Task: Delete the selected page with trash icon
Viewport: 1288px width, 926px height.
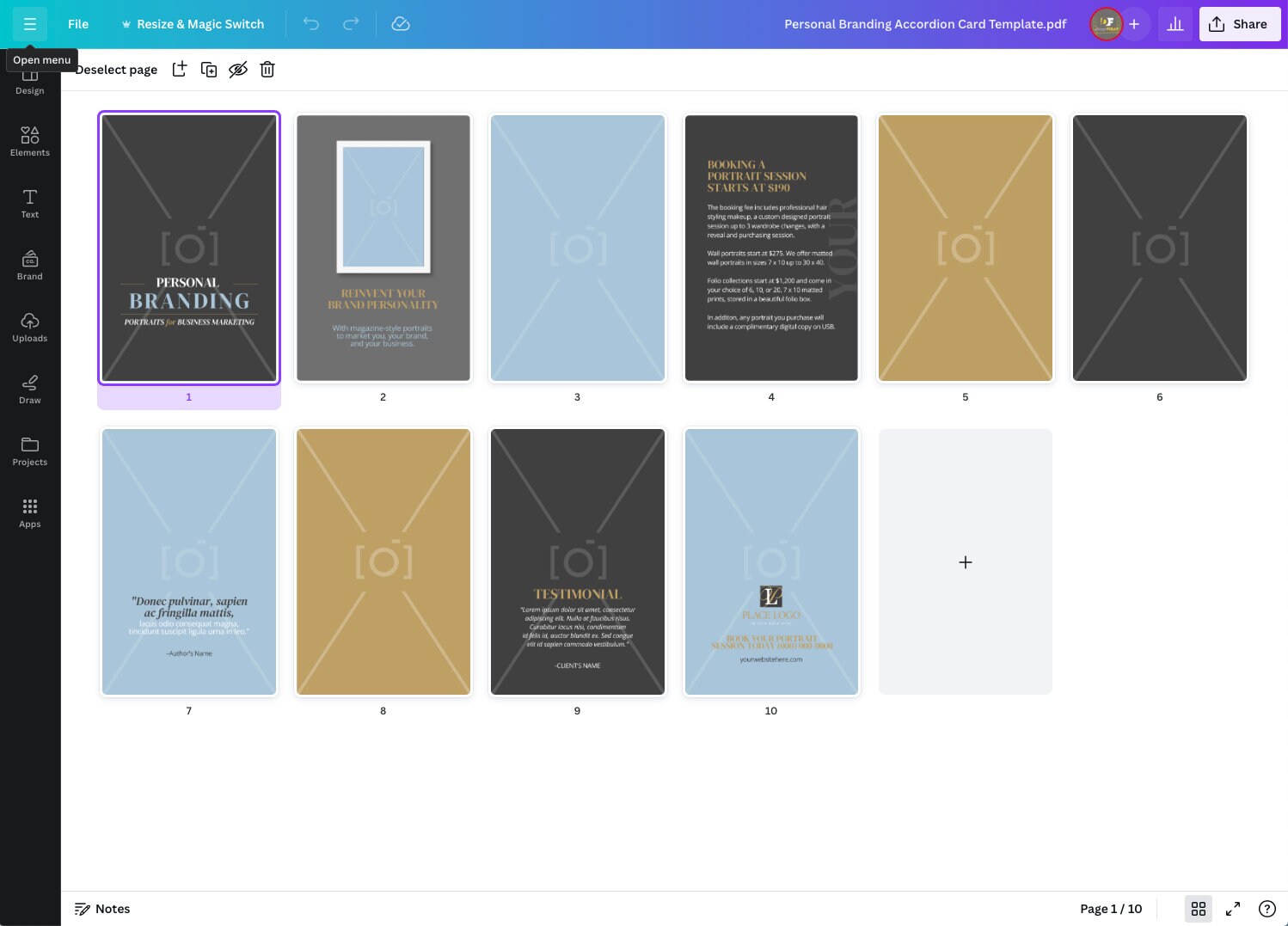Action: tap(267, 70)
